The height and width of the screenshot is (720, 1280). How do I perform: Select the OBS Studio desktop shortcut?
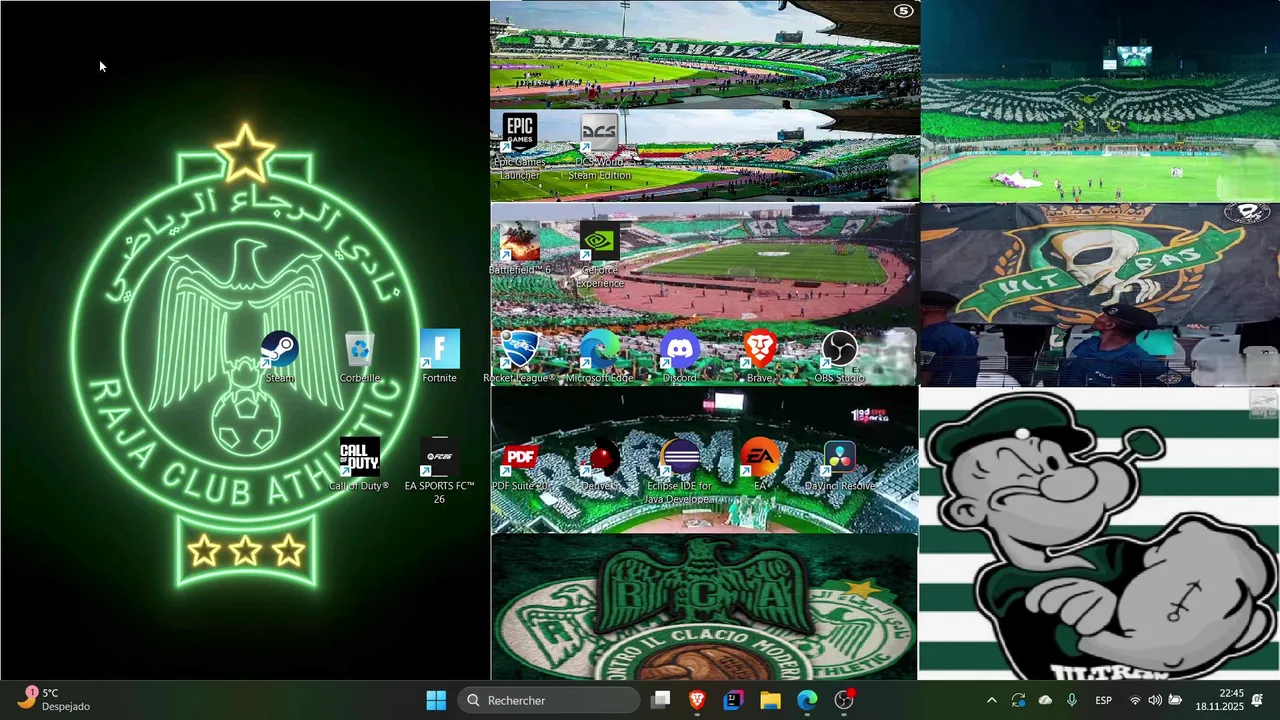(x=839, y=357)
